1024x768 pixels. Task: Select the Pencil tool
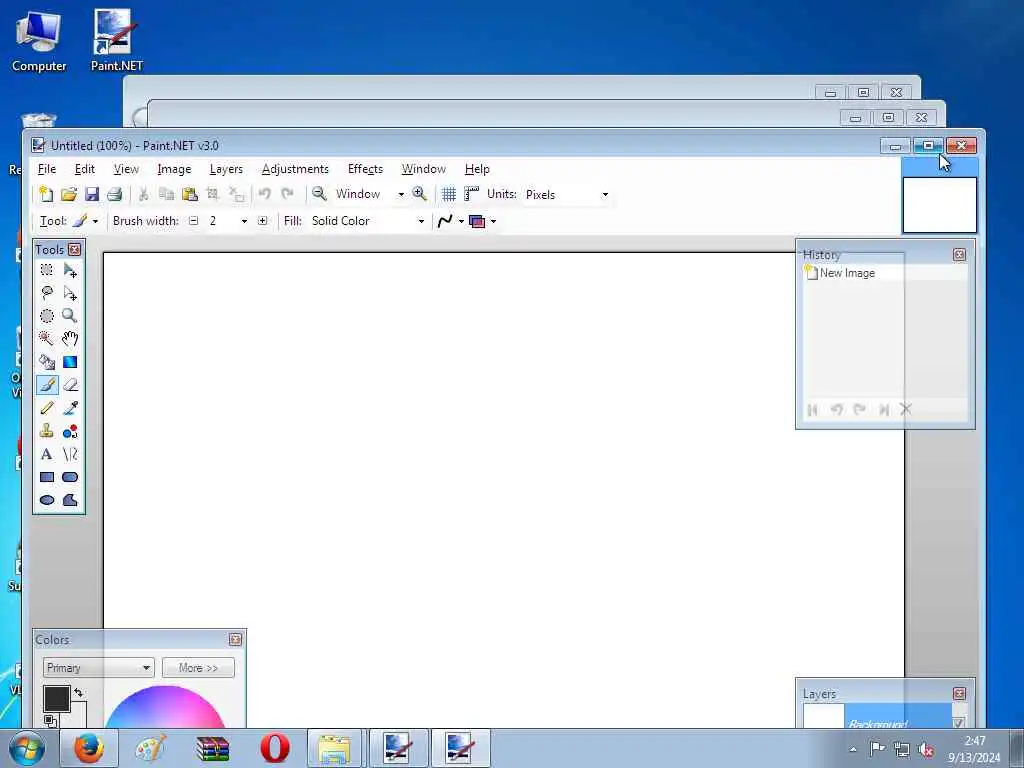click(47, 408)
